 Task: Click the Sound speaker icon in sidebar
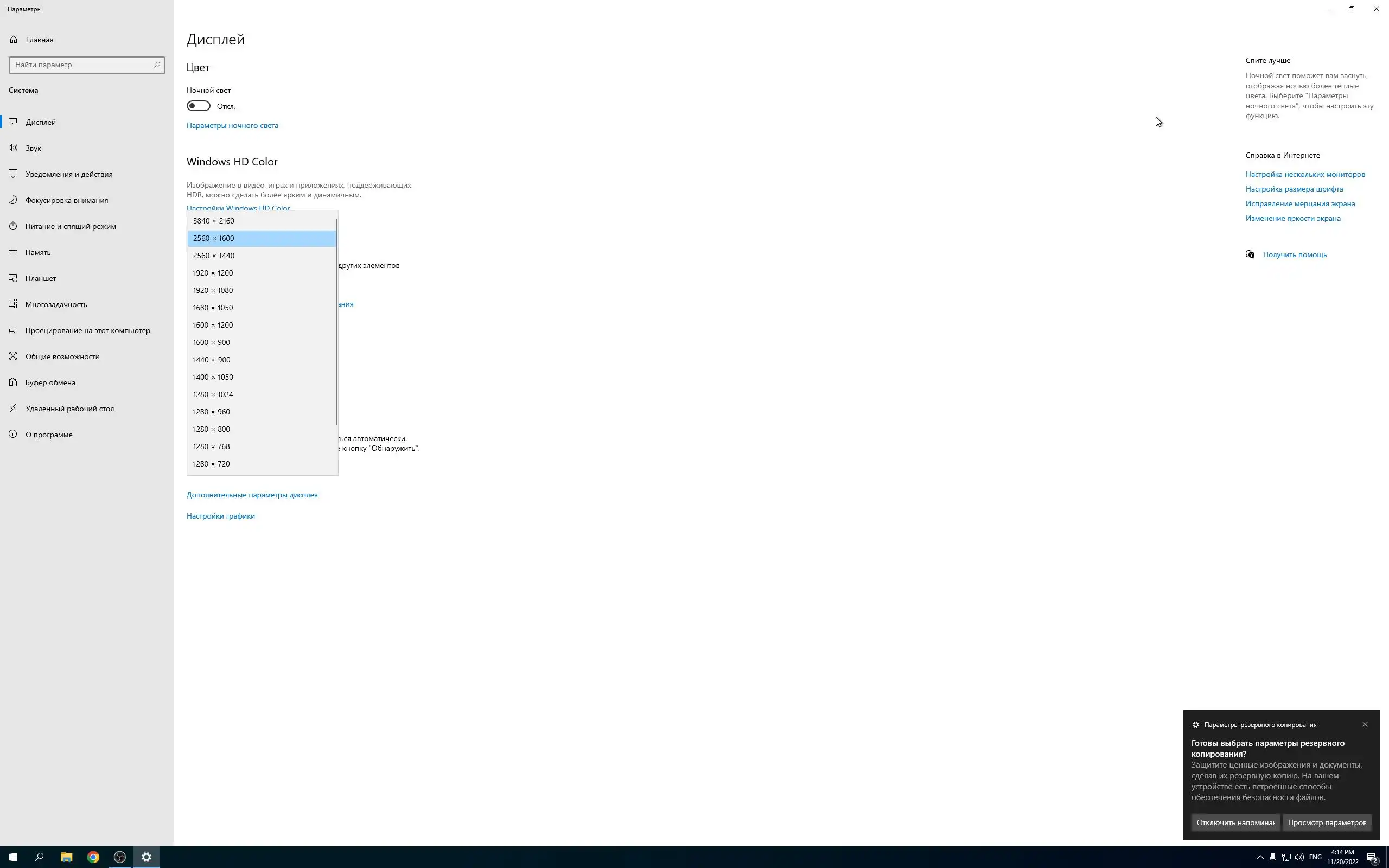click(x=12, y=148)
